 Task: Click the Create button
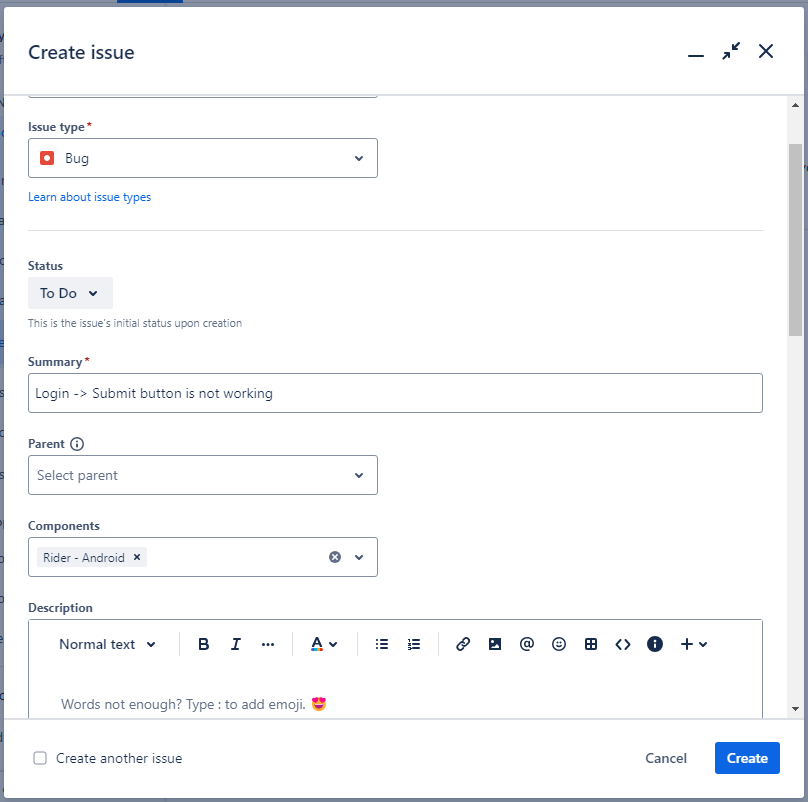point(747,758)
